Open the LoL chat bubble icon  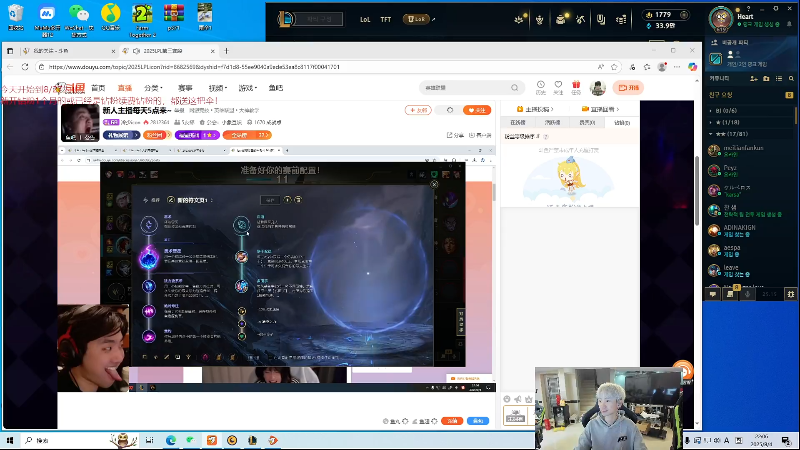pos(713,294)
